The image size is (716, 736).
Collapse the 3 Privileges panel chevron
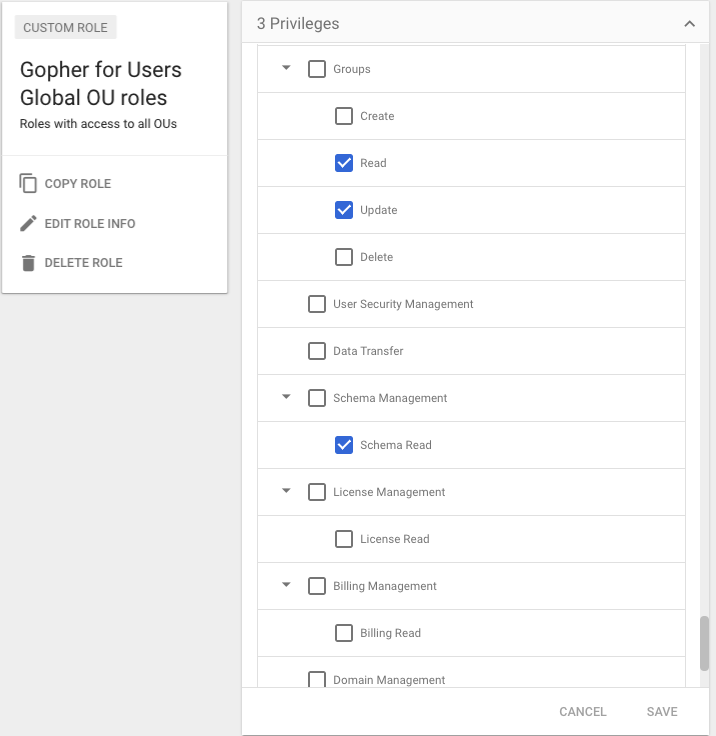click(x=689, y=23)
